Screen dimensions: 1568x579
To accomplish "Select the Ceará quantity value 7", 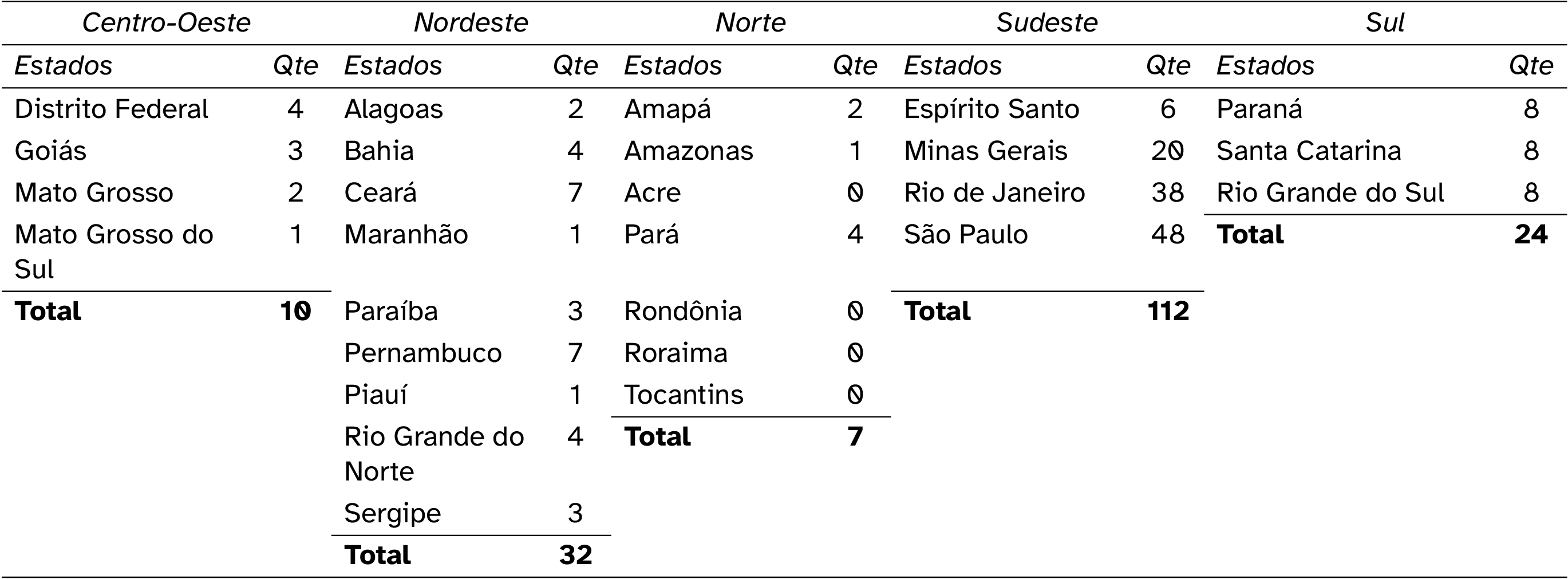I will pyautogui.click(x=576, y=193).
